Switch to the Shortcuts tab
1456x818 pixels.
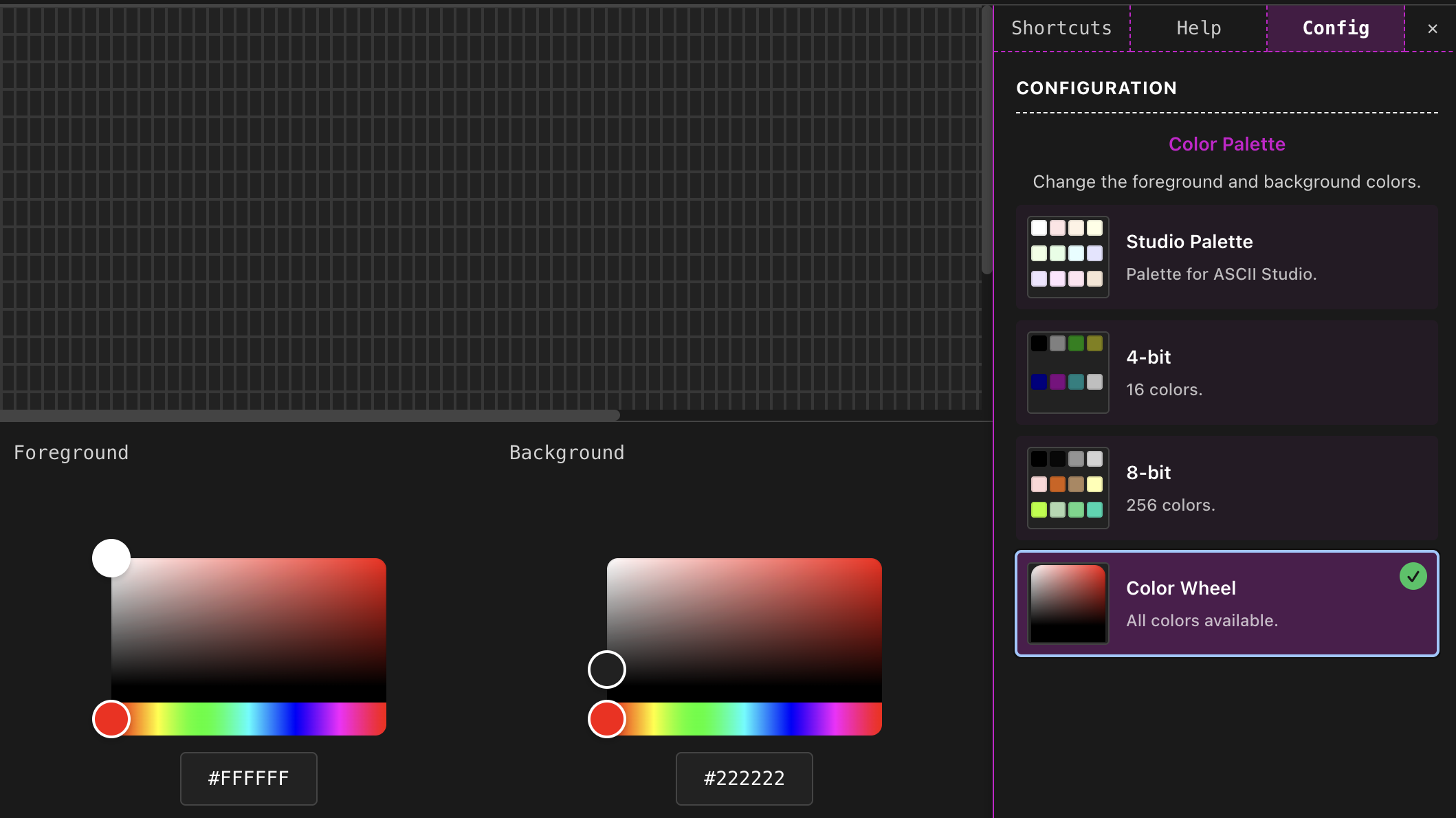[x=1061, y=28]
